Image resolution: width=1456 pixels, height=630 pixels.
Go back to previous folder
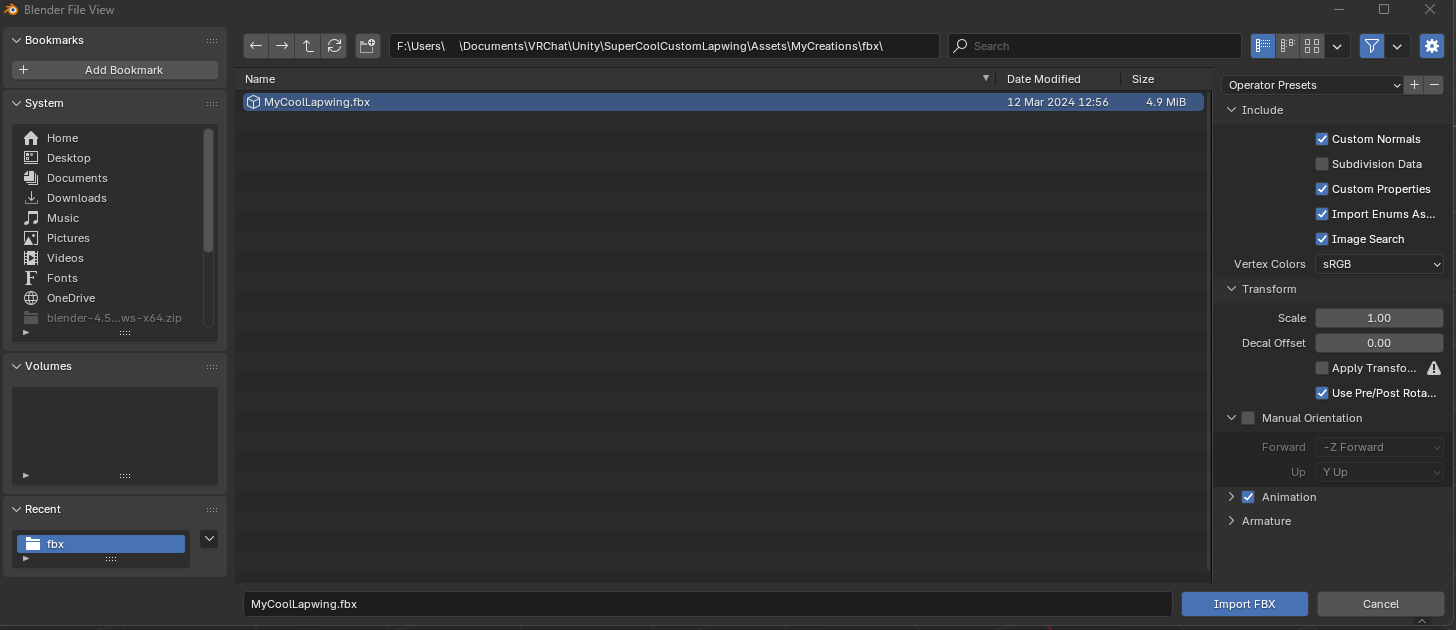tap(256, 45)
